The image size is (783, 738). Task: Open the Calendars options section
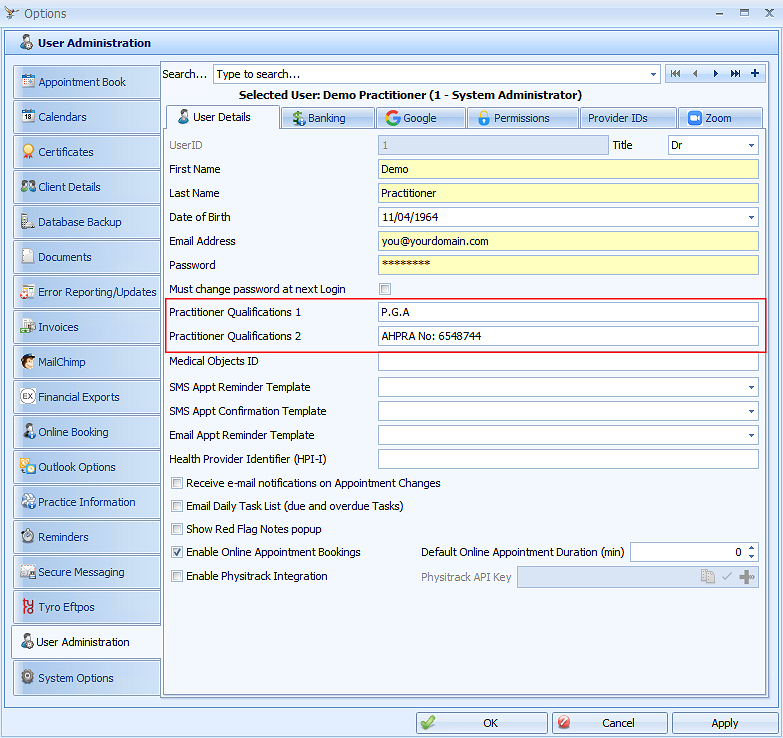[x=86, y=117]
